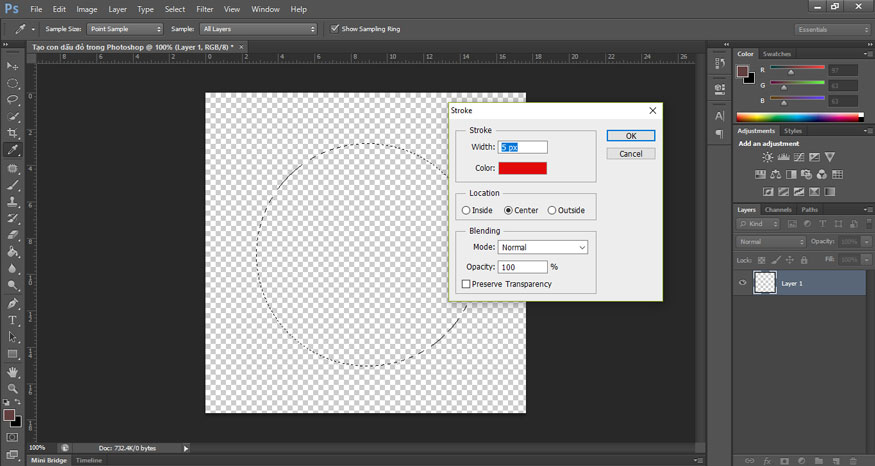
Task: Open the Select menu
Action: (175, 9)
